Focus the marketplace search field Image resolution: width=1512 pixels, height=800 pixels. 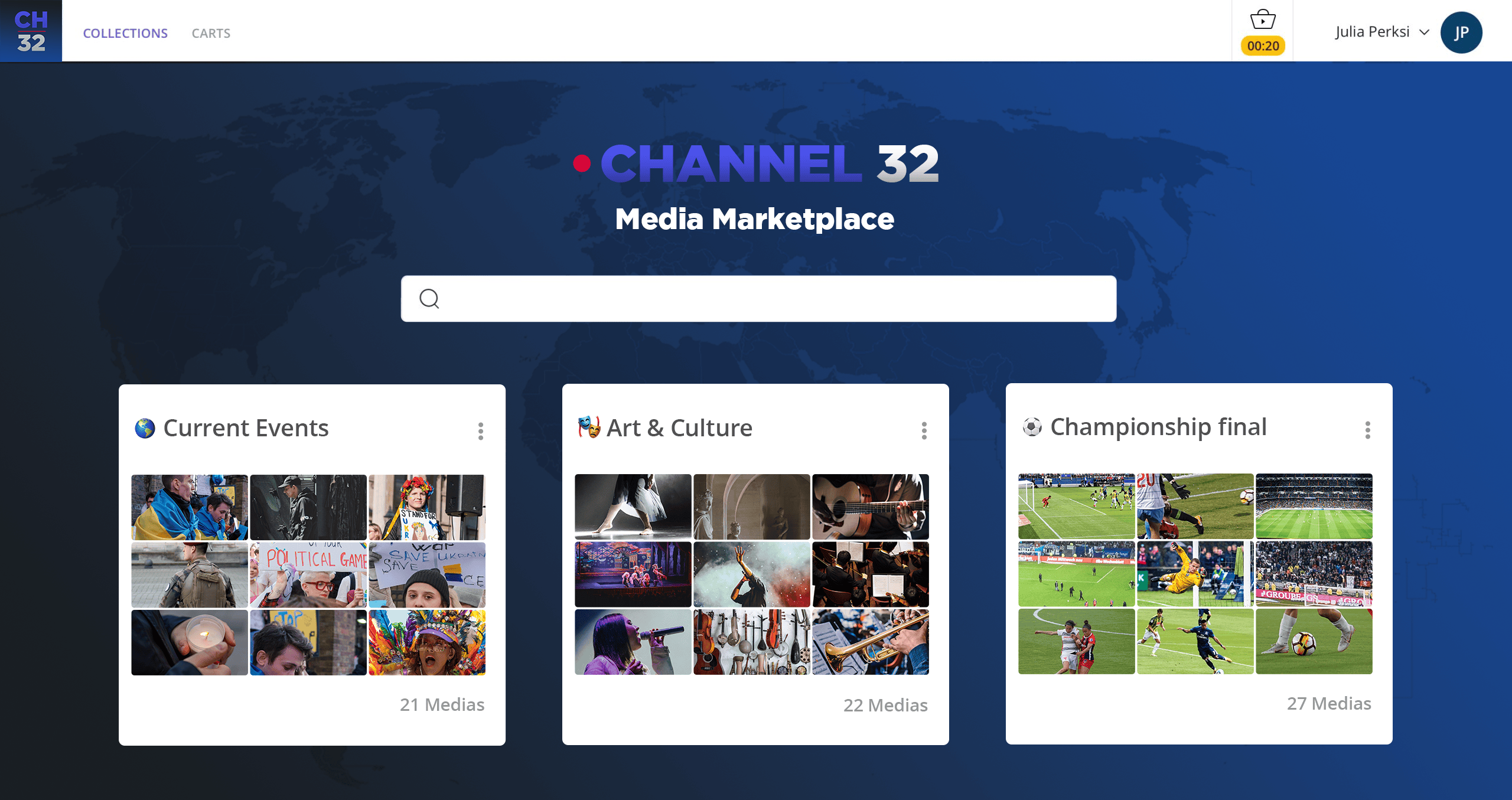[x=758, y=299]
